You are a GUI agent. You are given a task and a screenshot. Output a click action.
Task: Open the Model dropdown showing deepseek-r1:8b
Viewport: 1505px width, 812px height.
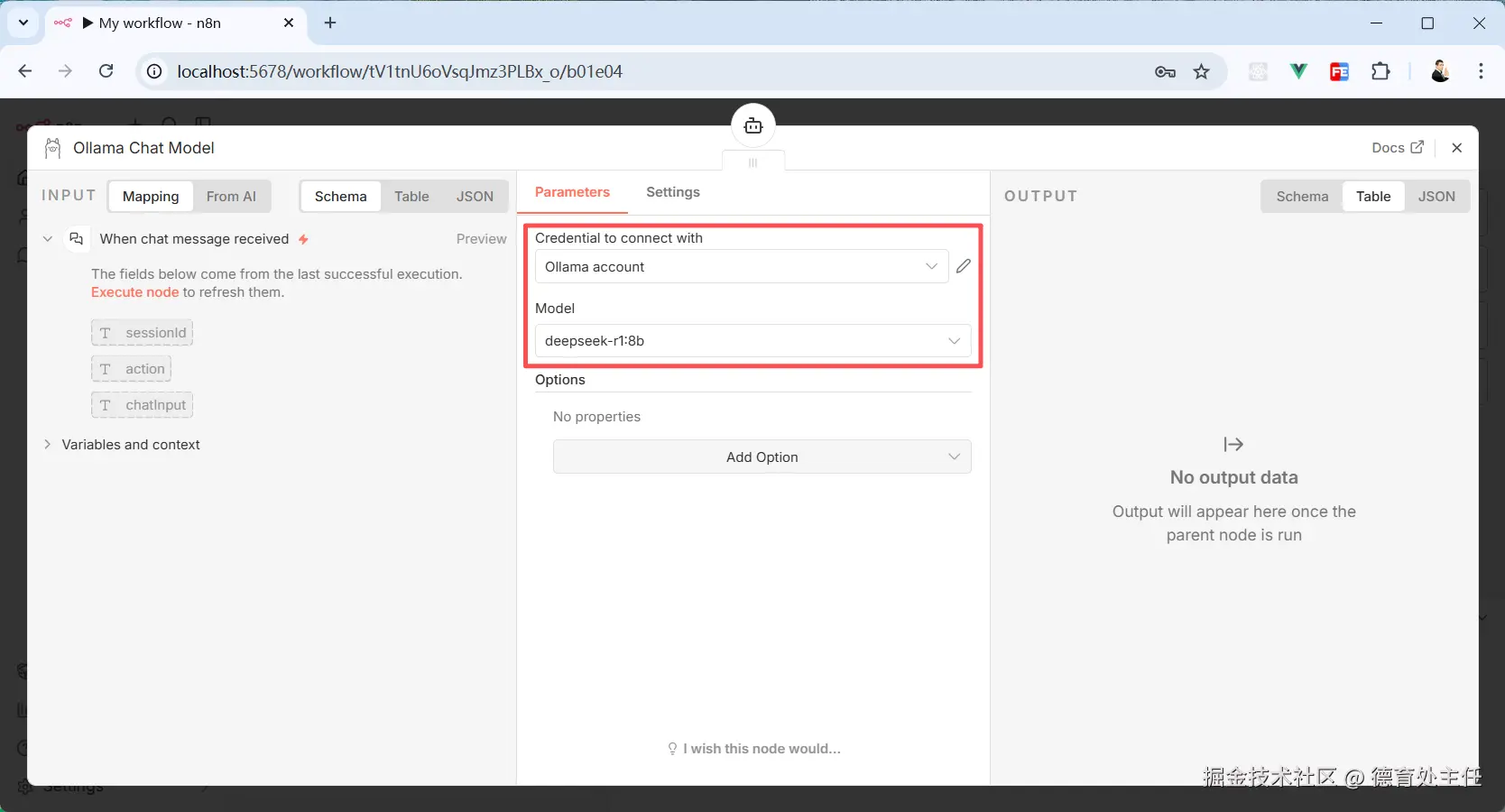tap(753, 341)
